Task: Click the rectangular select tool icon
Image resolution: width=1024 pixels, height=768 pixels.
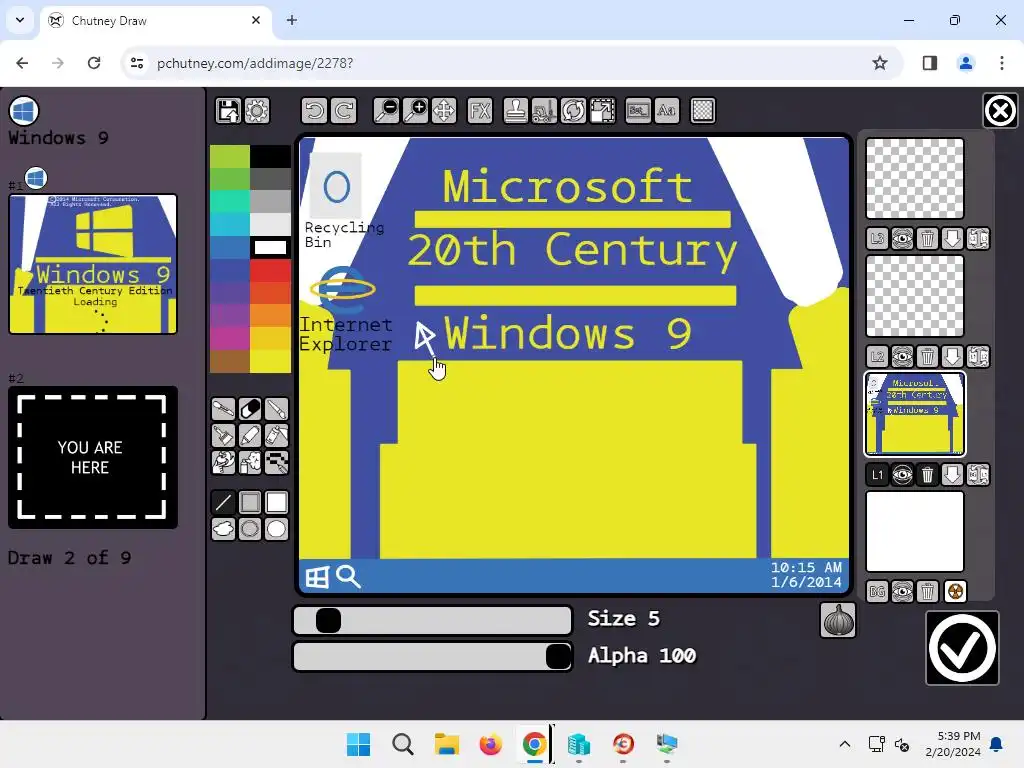Action: (x=638, y=110)
